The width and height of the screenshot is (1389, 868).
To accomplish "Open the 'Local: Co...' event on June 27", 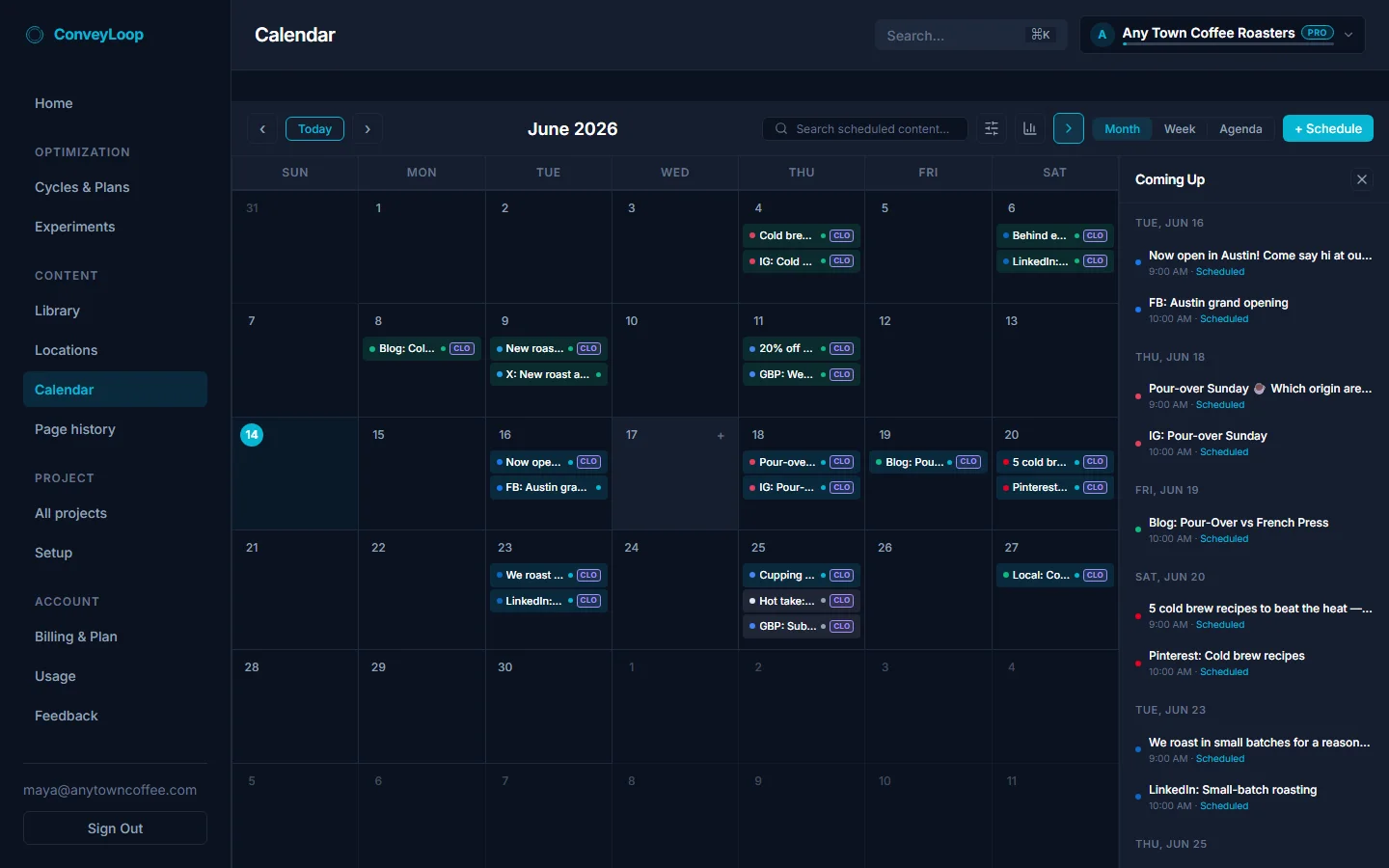I will click(x=1054, y=575).
